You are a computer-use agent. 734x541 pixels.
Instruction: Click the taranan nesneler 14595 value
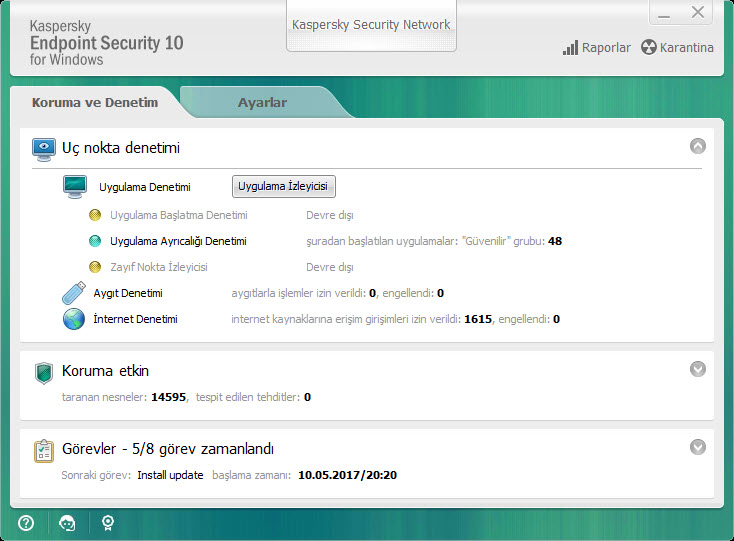169,397
